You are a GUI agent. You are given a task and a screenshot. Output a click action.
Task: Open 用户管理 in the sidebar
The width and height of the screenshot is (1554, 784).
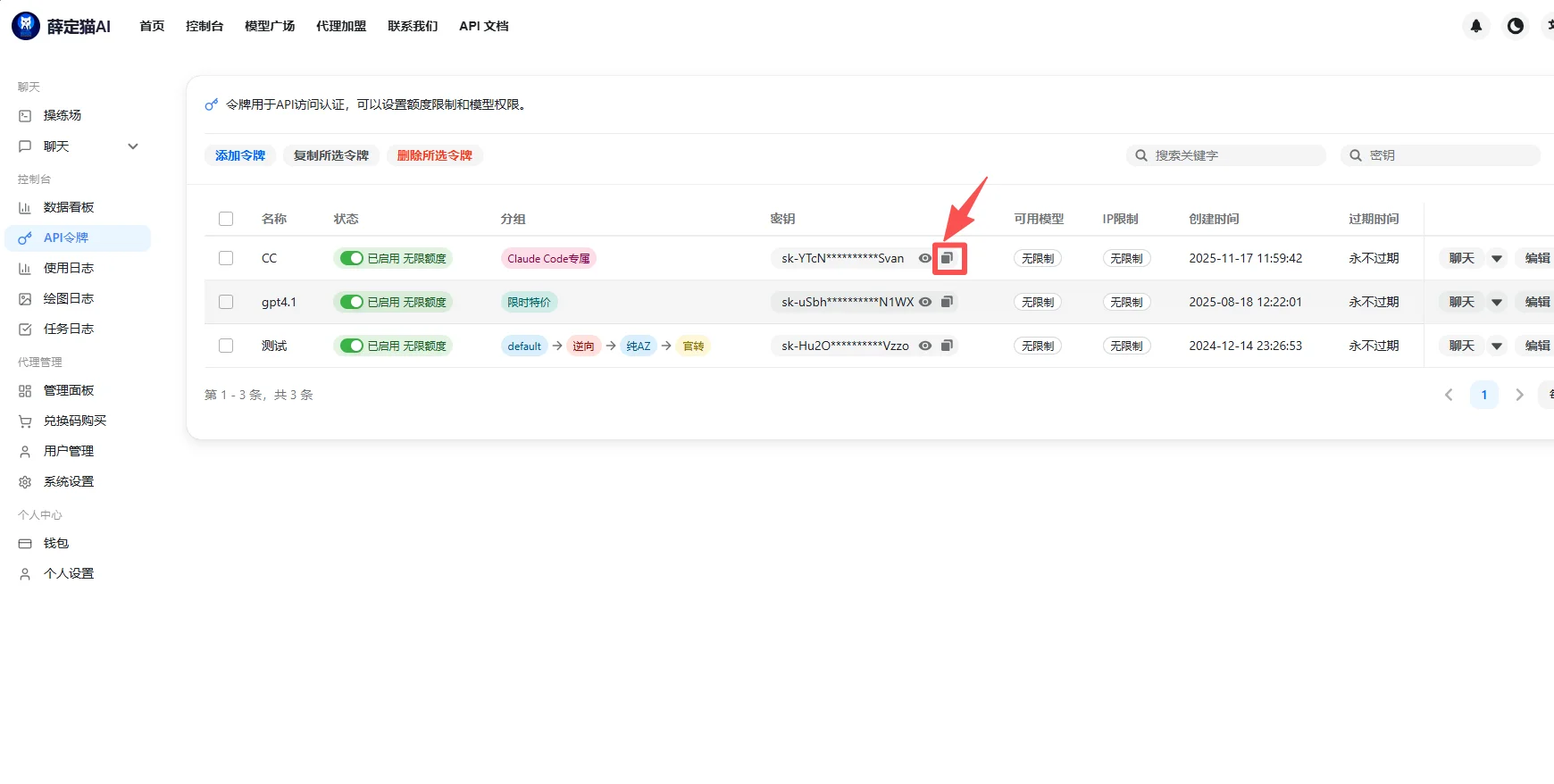click(x=78, y=451)
